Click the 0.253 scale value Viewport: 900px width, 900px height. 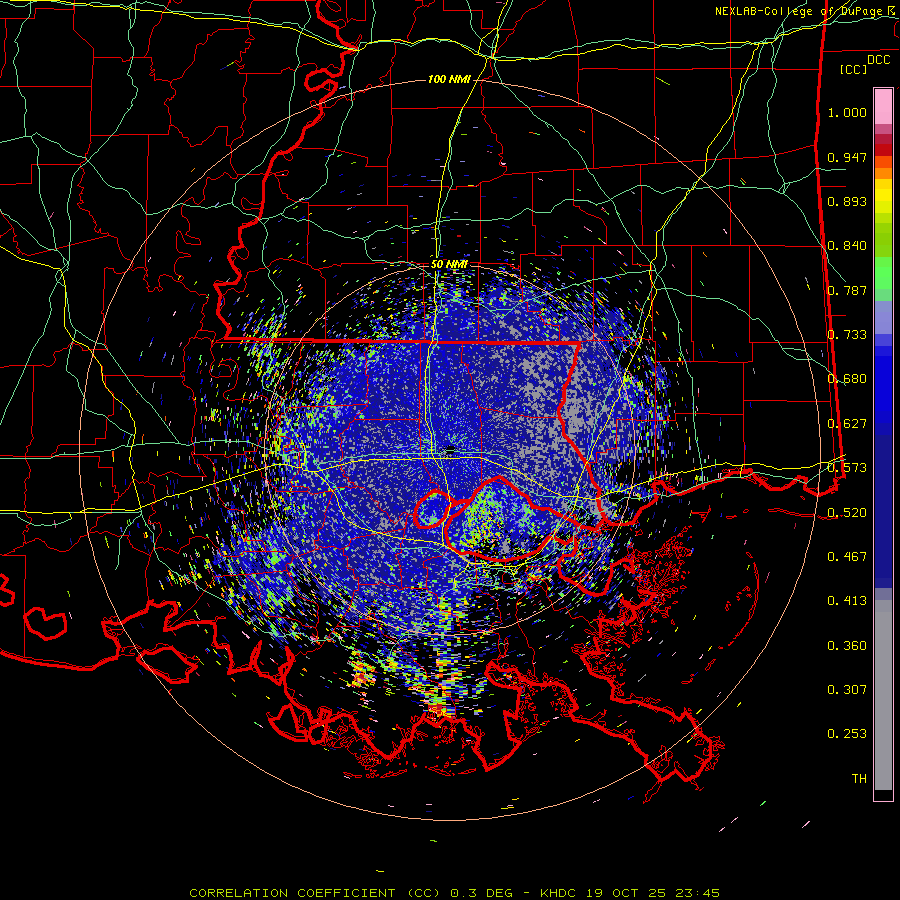[847, 734]
